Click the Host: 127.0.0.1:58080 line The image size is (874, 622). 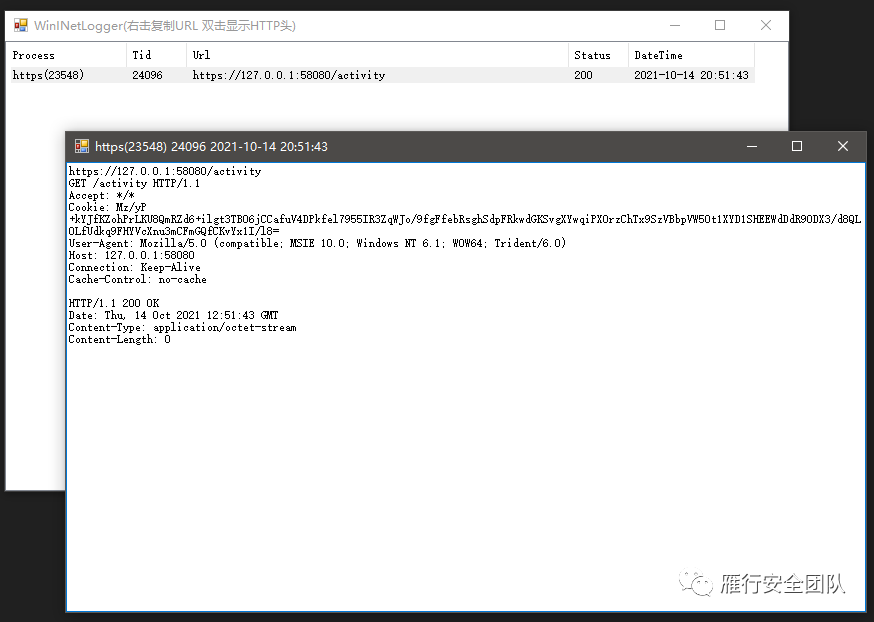pos(132,255)
